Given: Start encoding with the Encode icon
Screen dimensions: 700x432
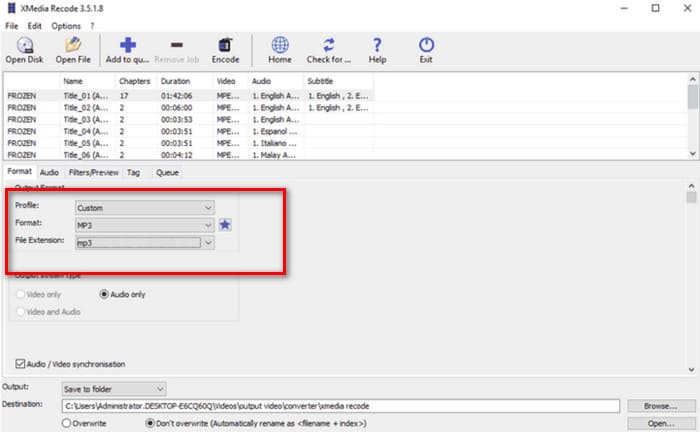Looking at the screenshot, I should 225,50.
